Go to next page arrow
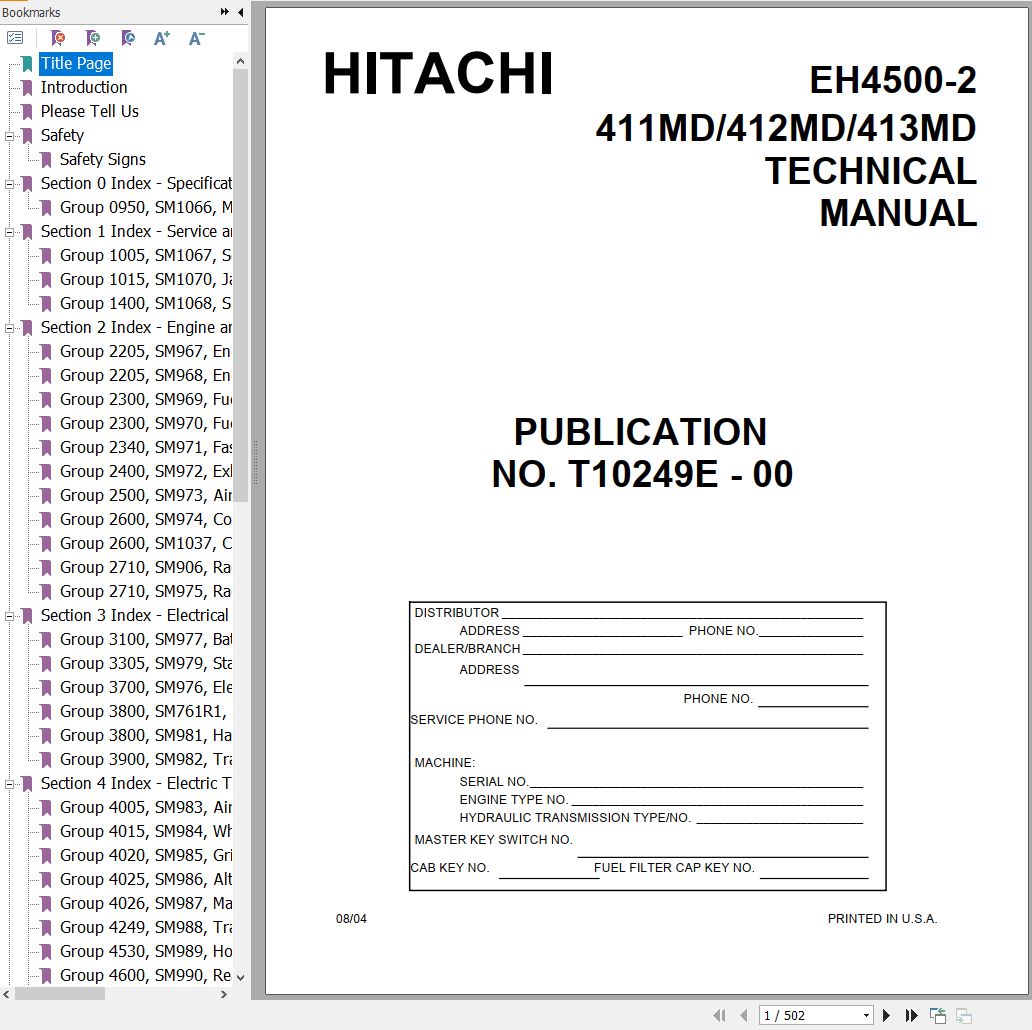The height and width of the screenshot is (1030, 1032). point(887,1016)
